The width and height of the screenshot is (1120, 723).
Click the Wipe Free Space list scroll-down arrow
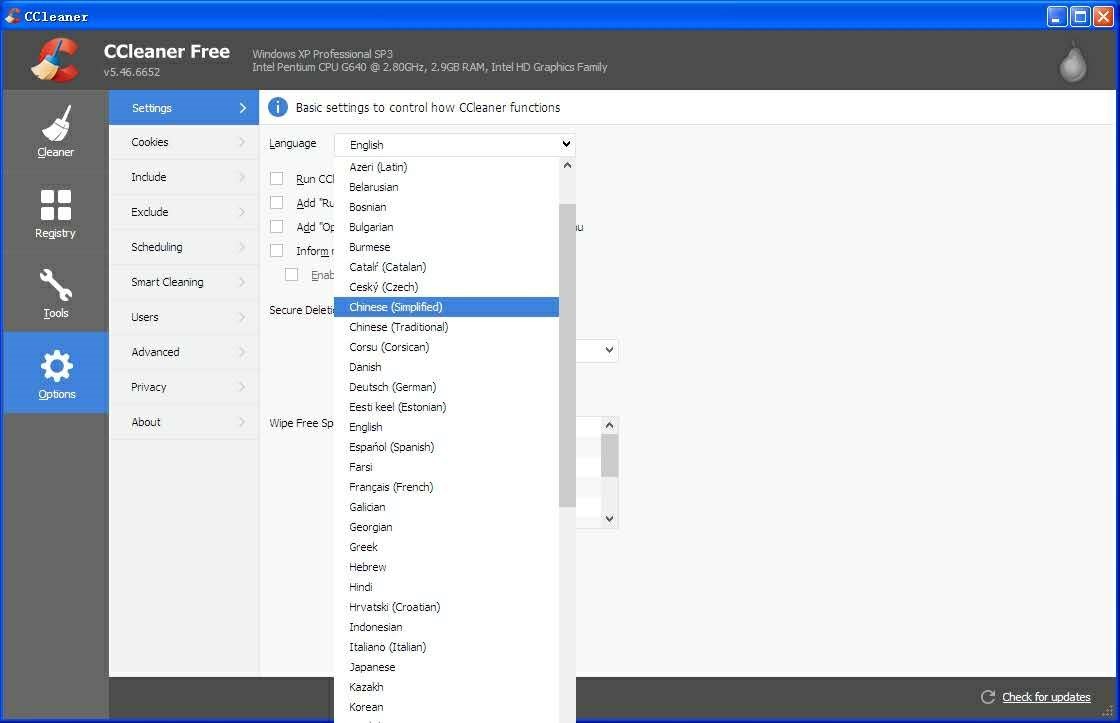[609, 519]
